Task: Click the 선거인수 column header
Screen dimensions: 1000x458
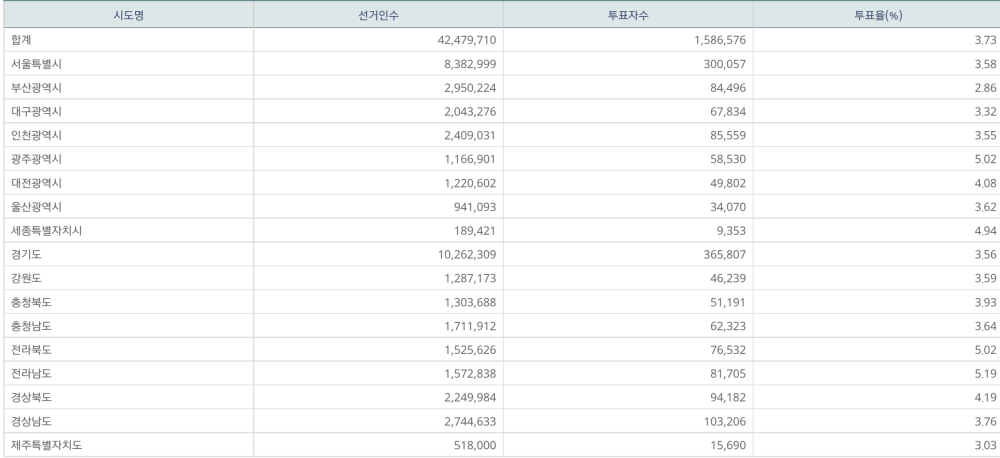Action: tap(378, 15)
